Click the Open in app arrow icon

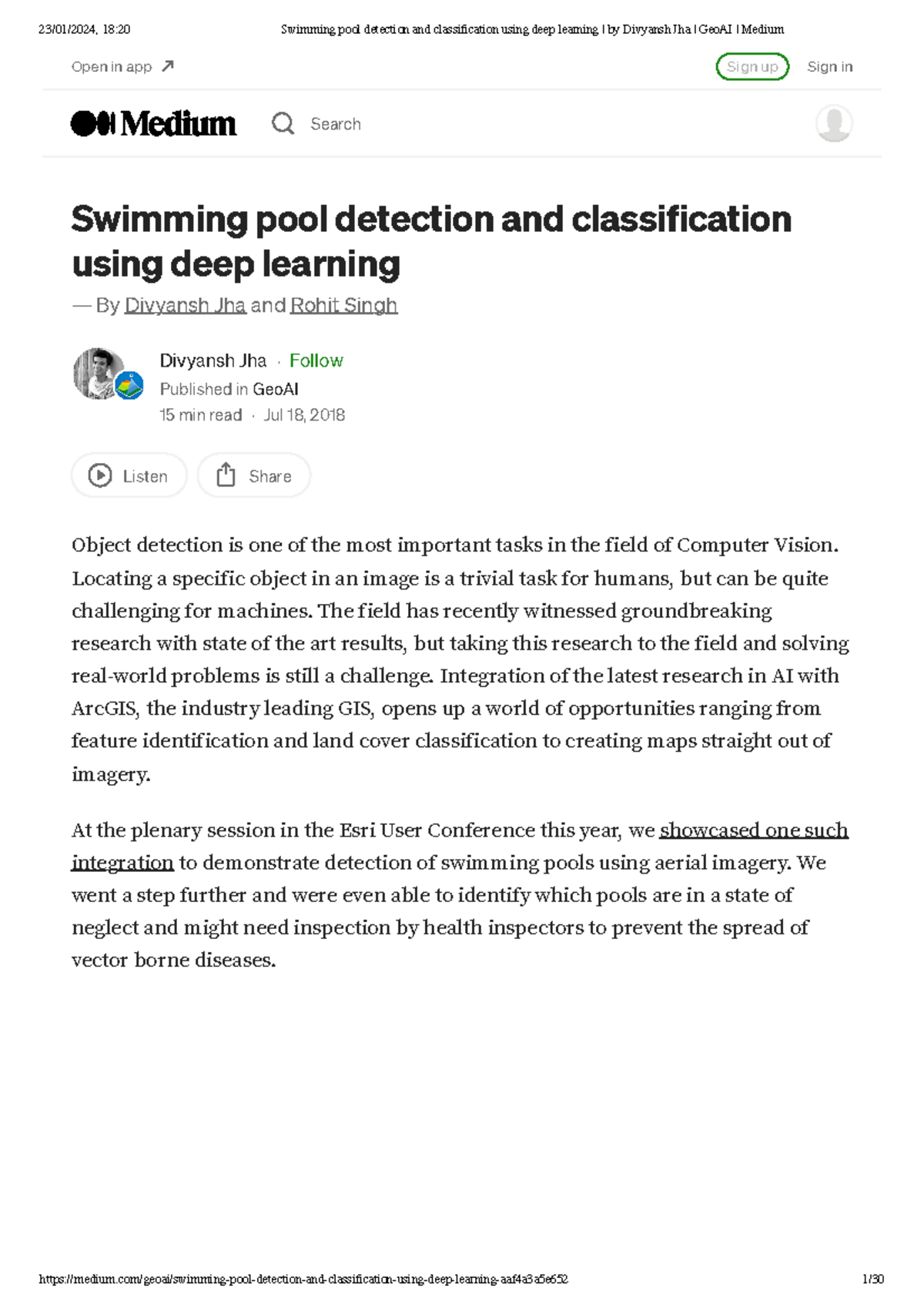(166, 65)
